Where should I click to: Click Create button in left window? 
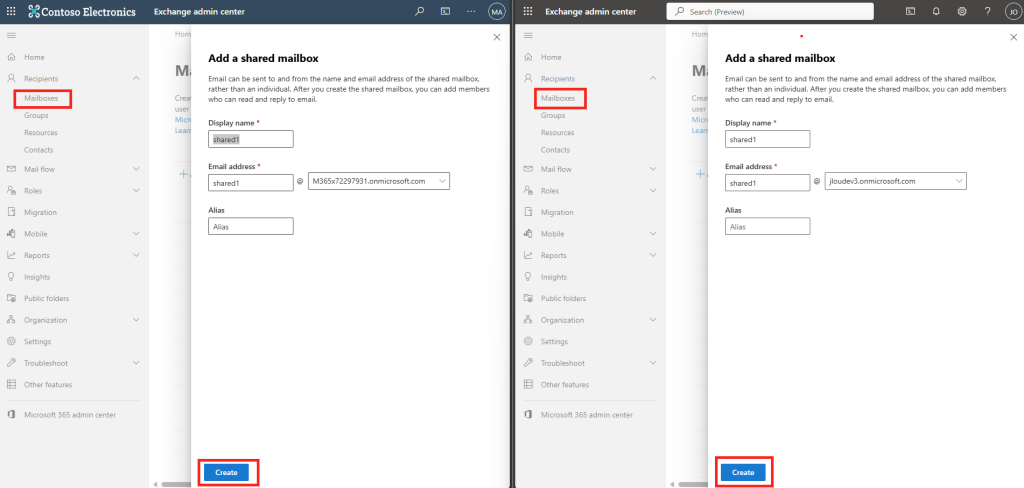tap(227, 472)
